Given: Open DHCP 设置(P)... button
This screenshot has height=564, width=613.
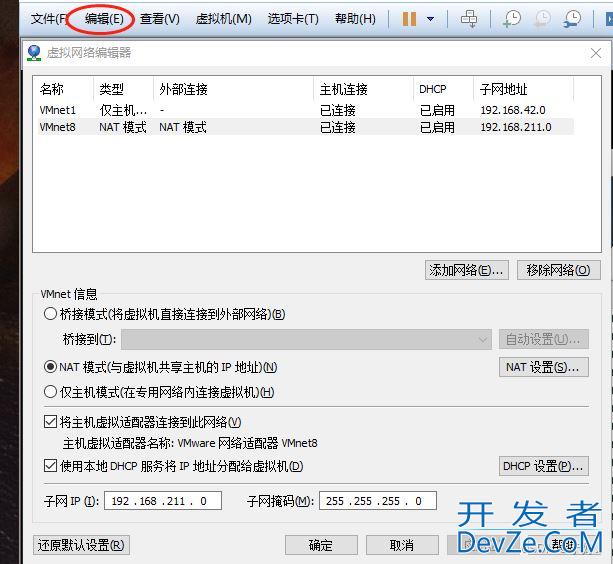Looking at the screenshot, I should click(544, 466).
